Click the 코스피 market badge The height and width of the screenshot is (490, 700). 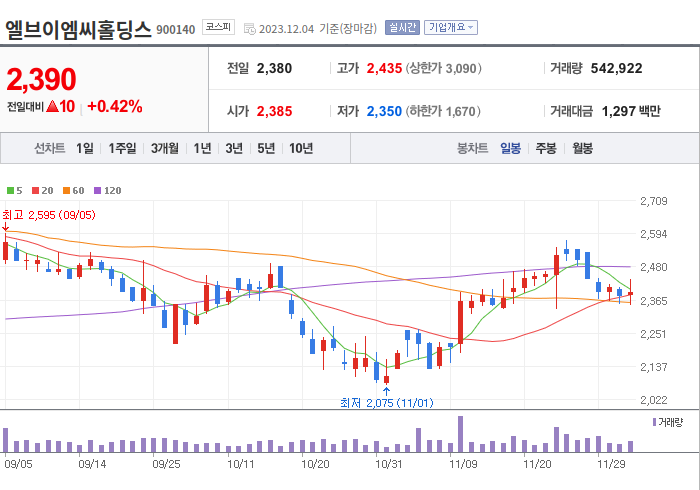point(218,27)
